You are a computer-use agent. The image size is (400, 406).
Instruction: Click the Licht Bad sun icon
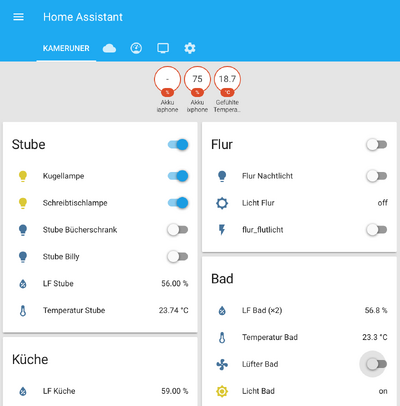(x=222, y=391)
